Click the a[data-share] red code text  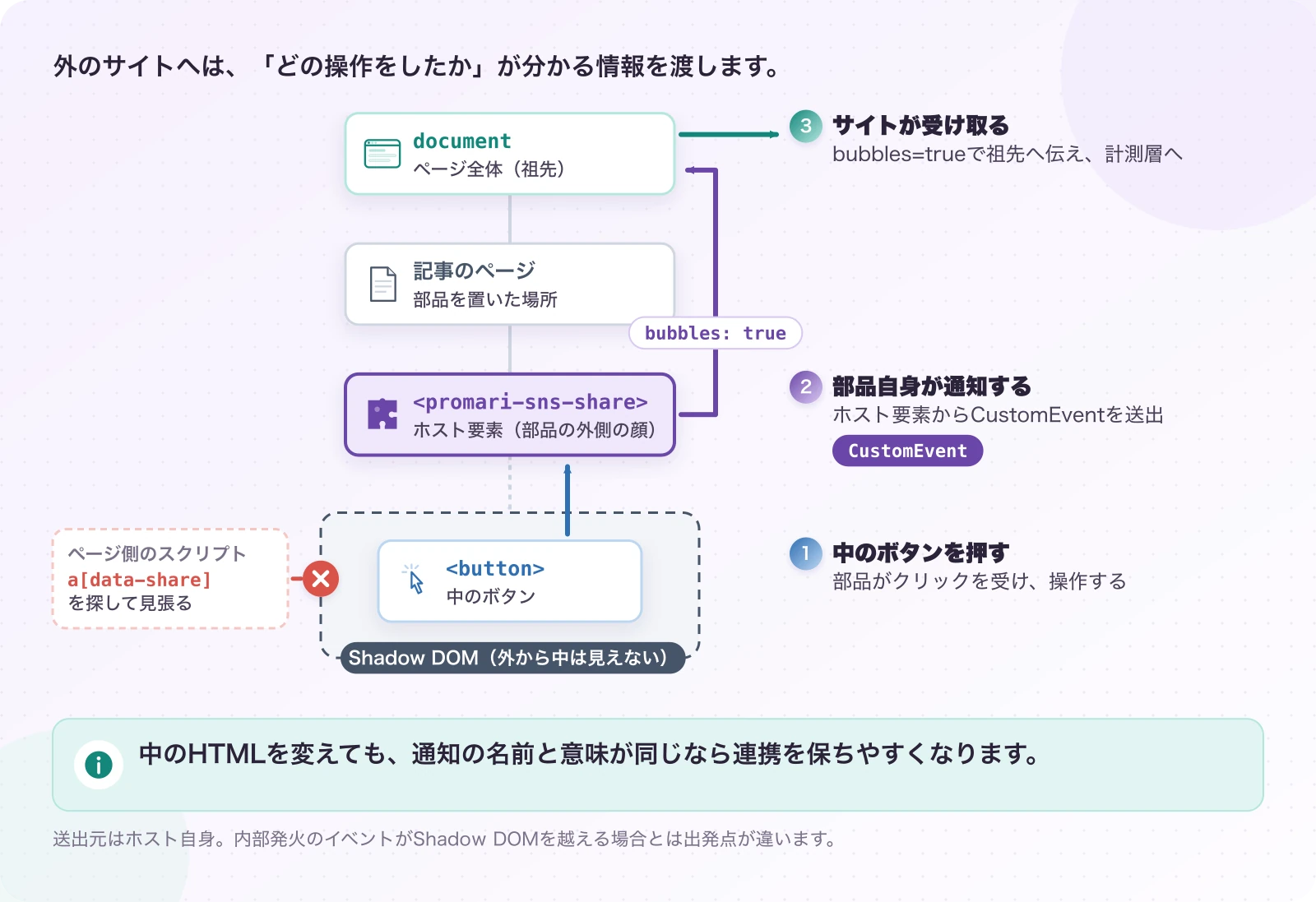point(139,580)
